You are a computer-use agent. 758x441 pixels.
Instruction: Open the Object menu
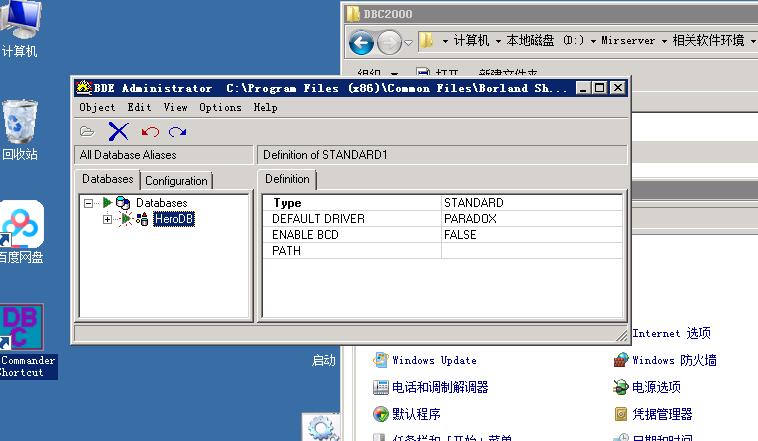point(97,107)
